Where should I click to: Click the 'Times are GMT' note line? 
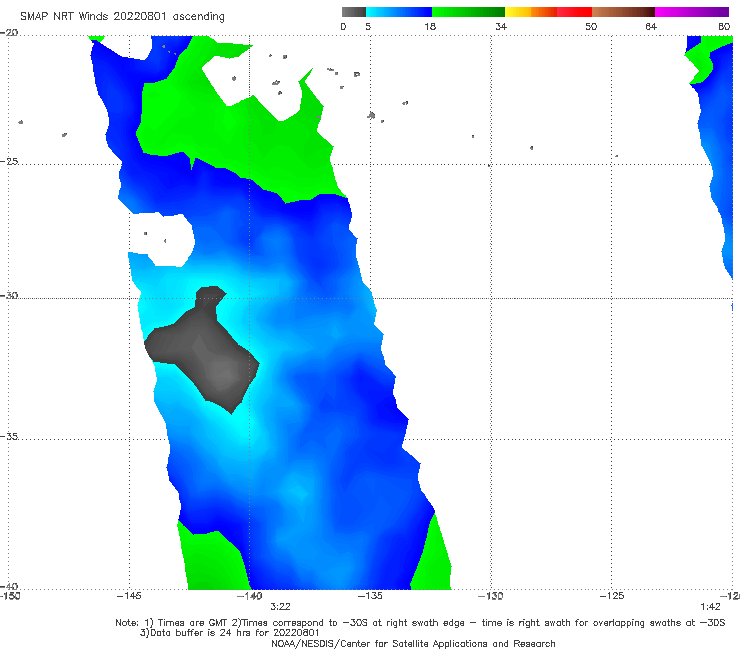pyautogui.click(x=420, y=623)
